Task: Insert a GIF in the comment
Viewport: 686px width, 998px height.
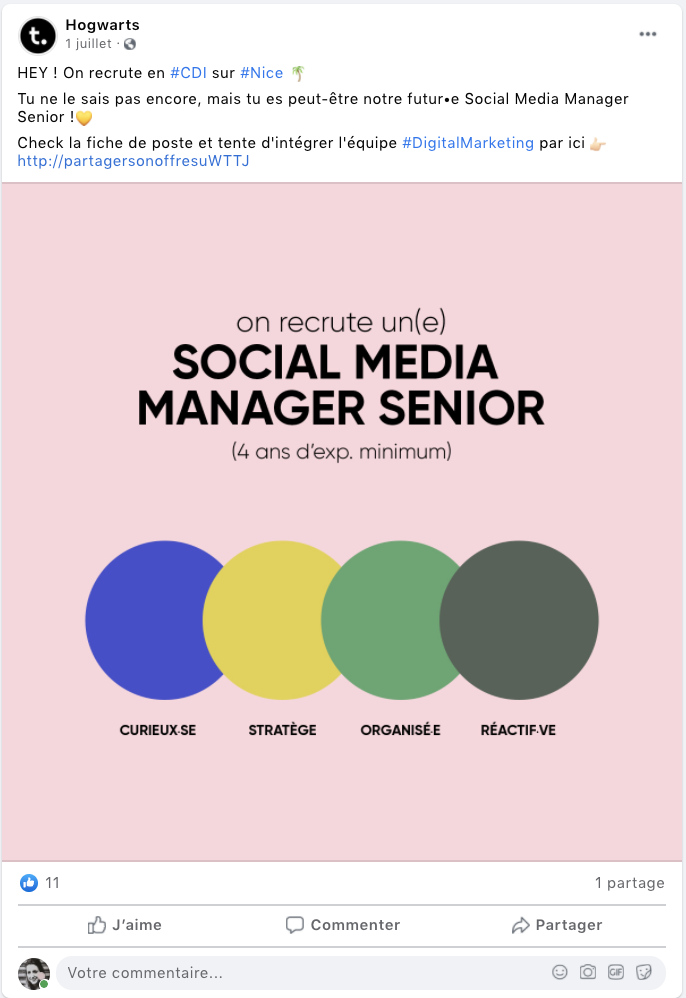Action: click(616, 972)
